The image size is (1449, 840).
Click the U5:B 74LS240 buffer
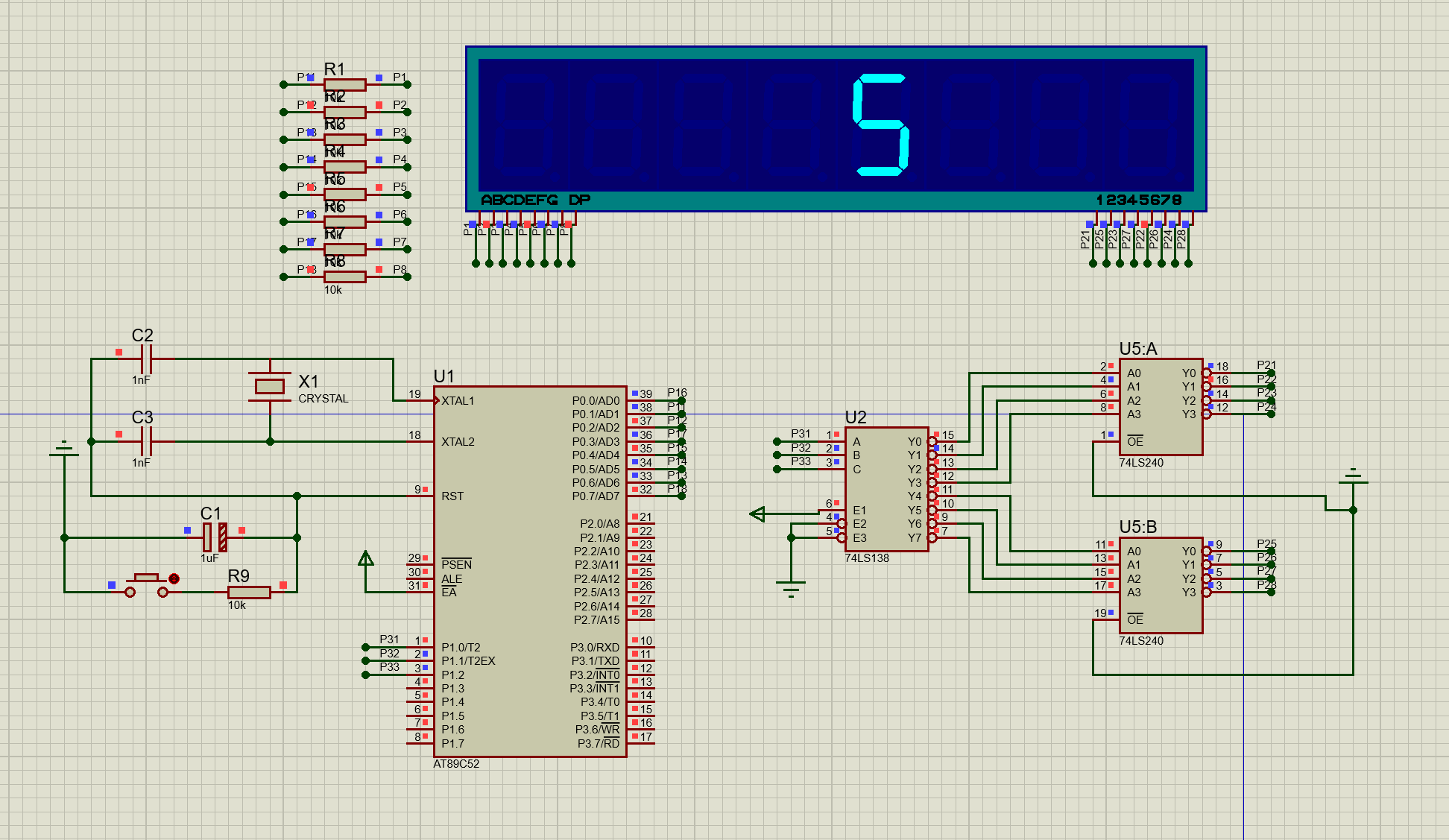coord(1160,585)
